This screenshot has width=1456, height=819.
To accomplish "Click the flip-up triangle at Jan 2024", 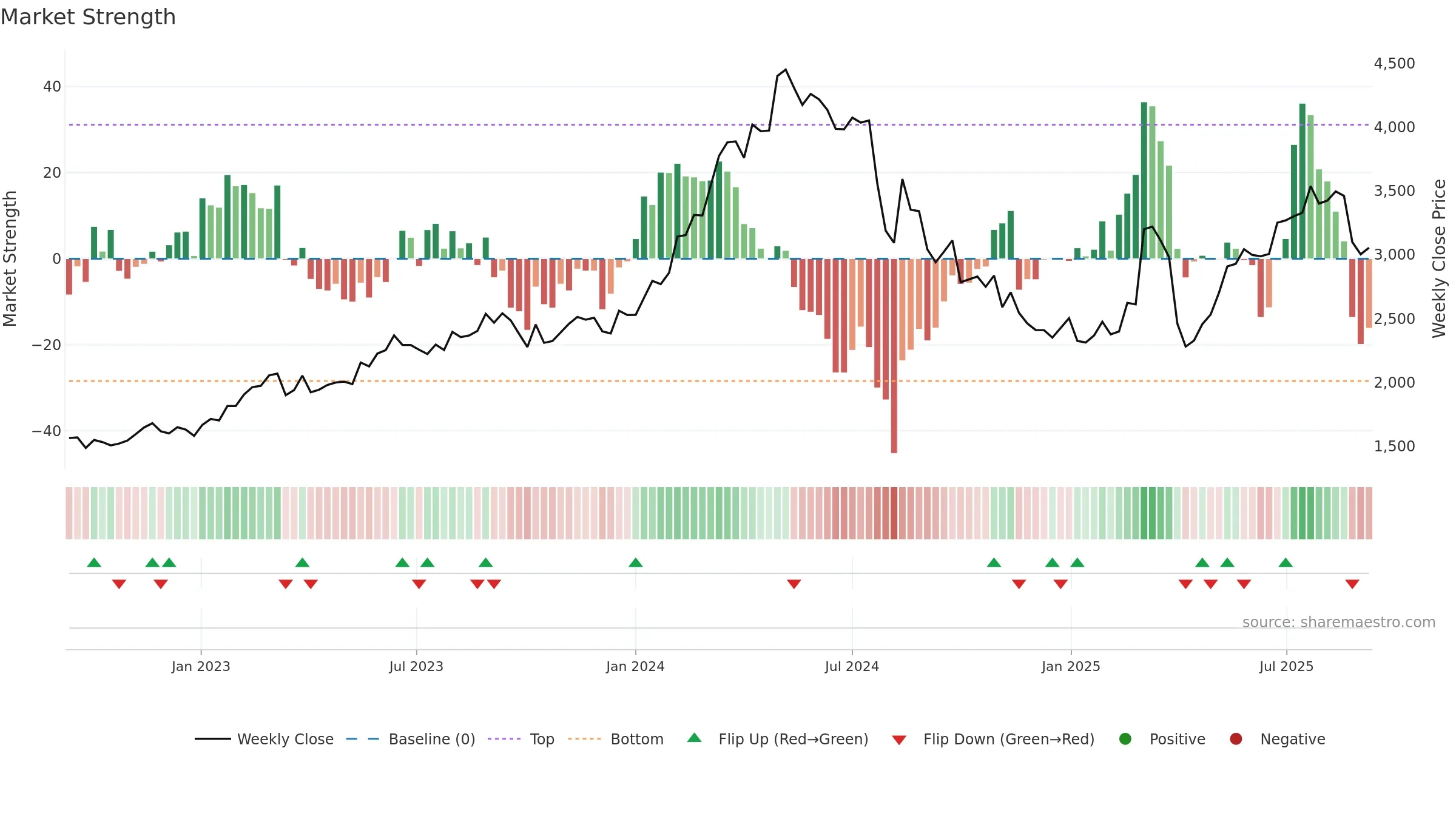I will (636, 562).
